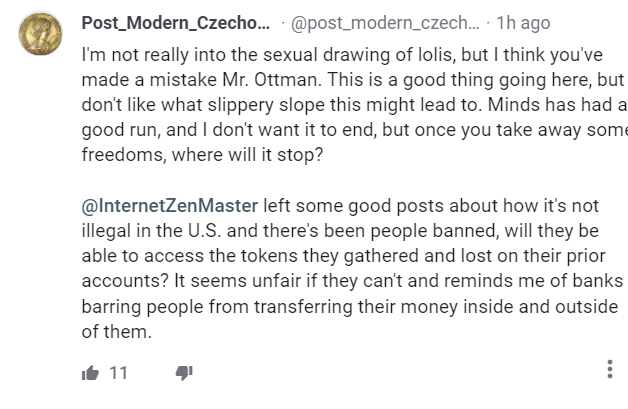Follow the @InternetZenMaster mention link
The image size is (628, 409).
tap(169, 205)
